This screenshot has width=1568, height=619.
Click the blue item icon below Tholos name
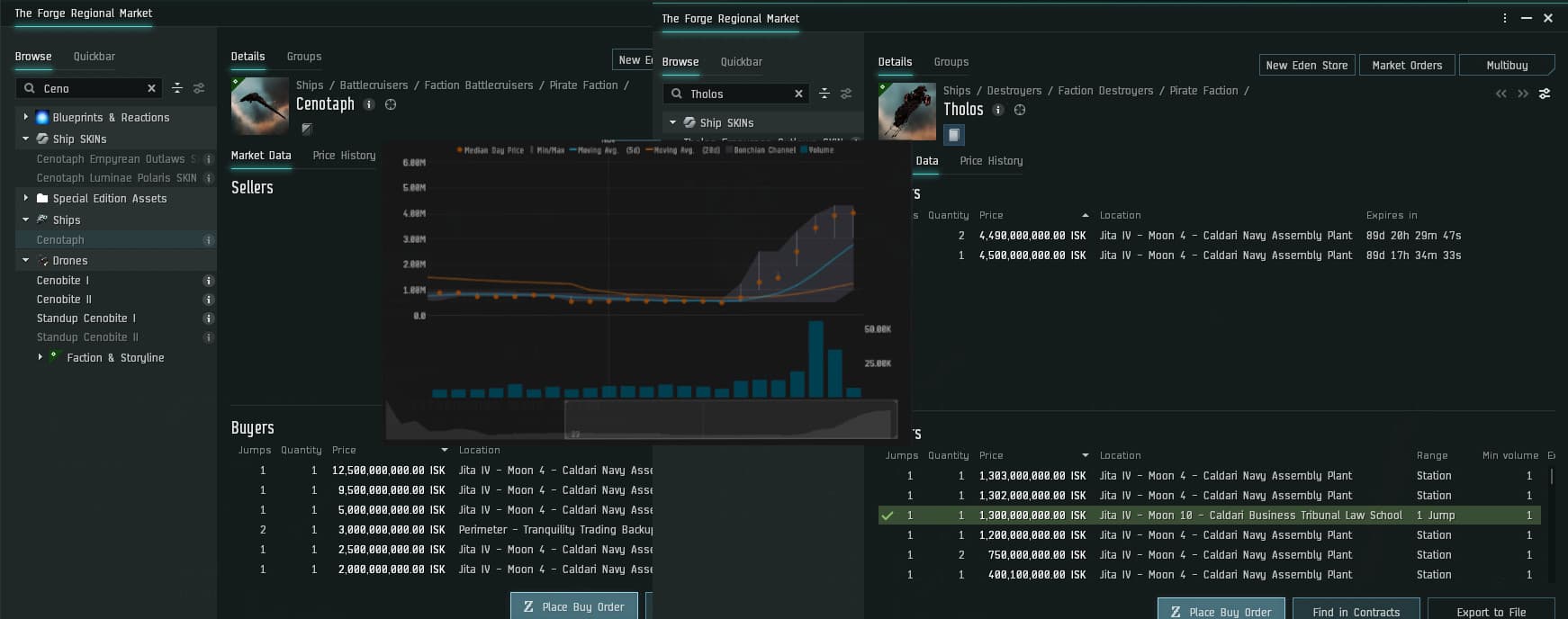point(954,135)
